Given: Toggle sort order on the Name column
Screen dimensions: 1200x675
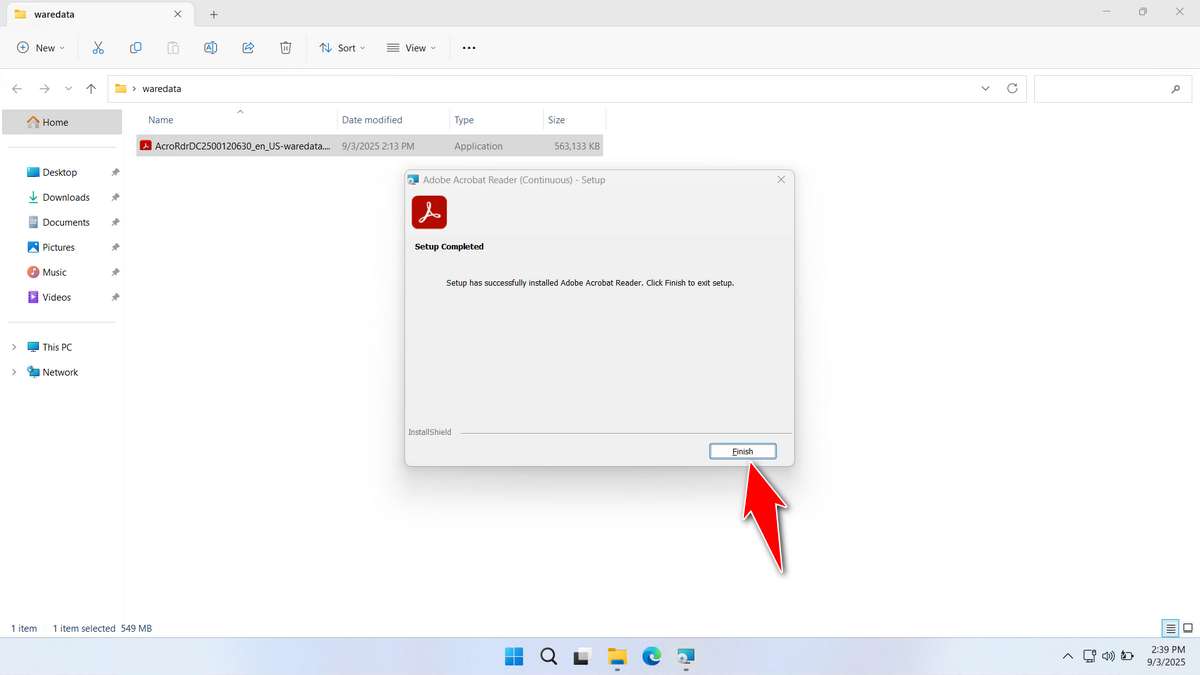Looking at the screenshot, I should [x=160, y=119].
